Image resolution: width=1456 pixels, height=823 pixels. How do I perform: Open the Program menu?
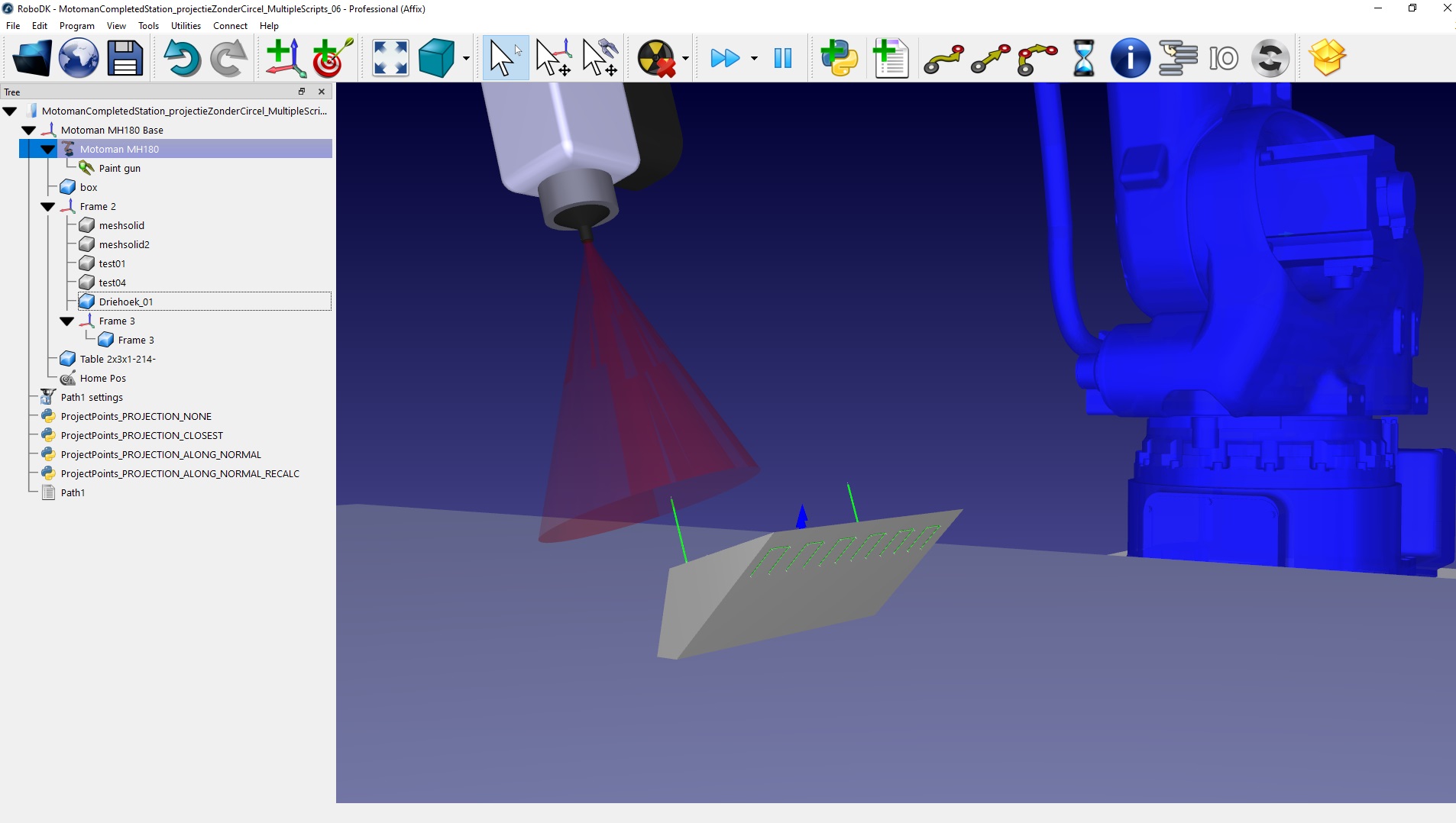point(76,26)
